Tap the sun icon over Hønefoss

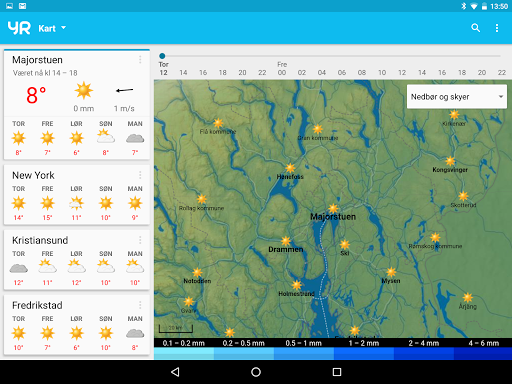pos(290,168)
